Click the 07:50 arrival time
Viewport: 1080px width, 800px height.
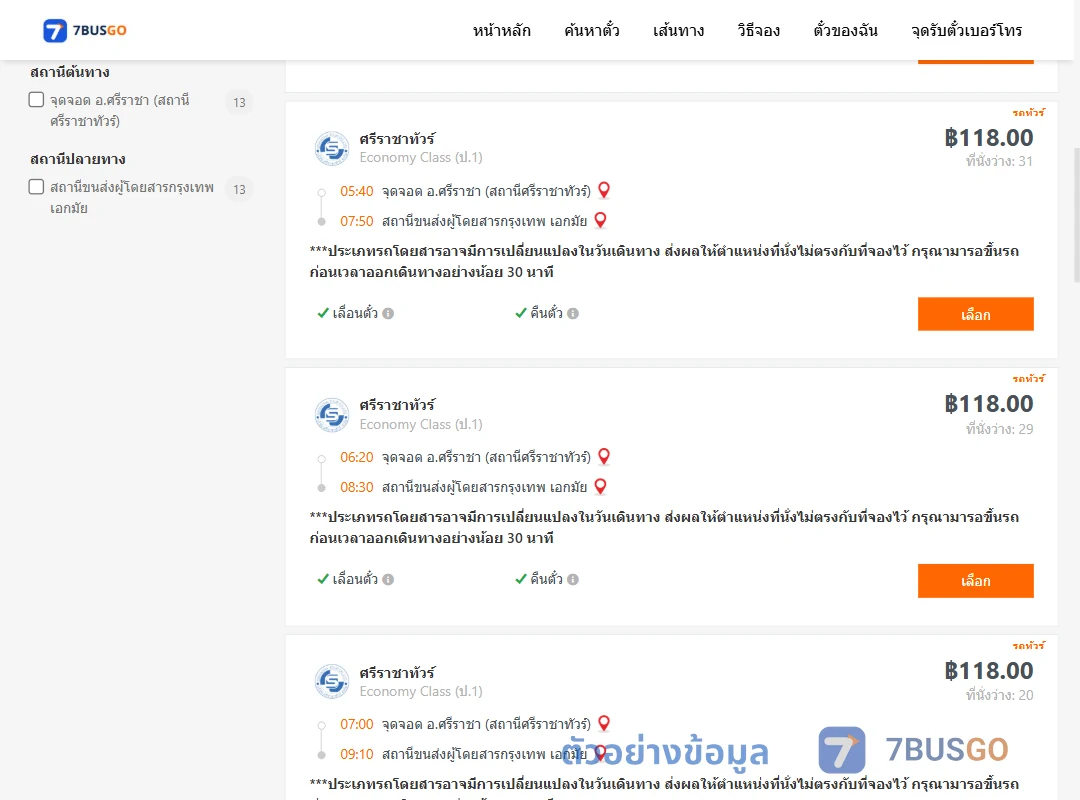pos(356,221)
